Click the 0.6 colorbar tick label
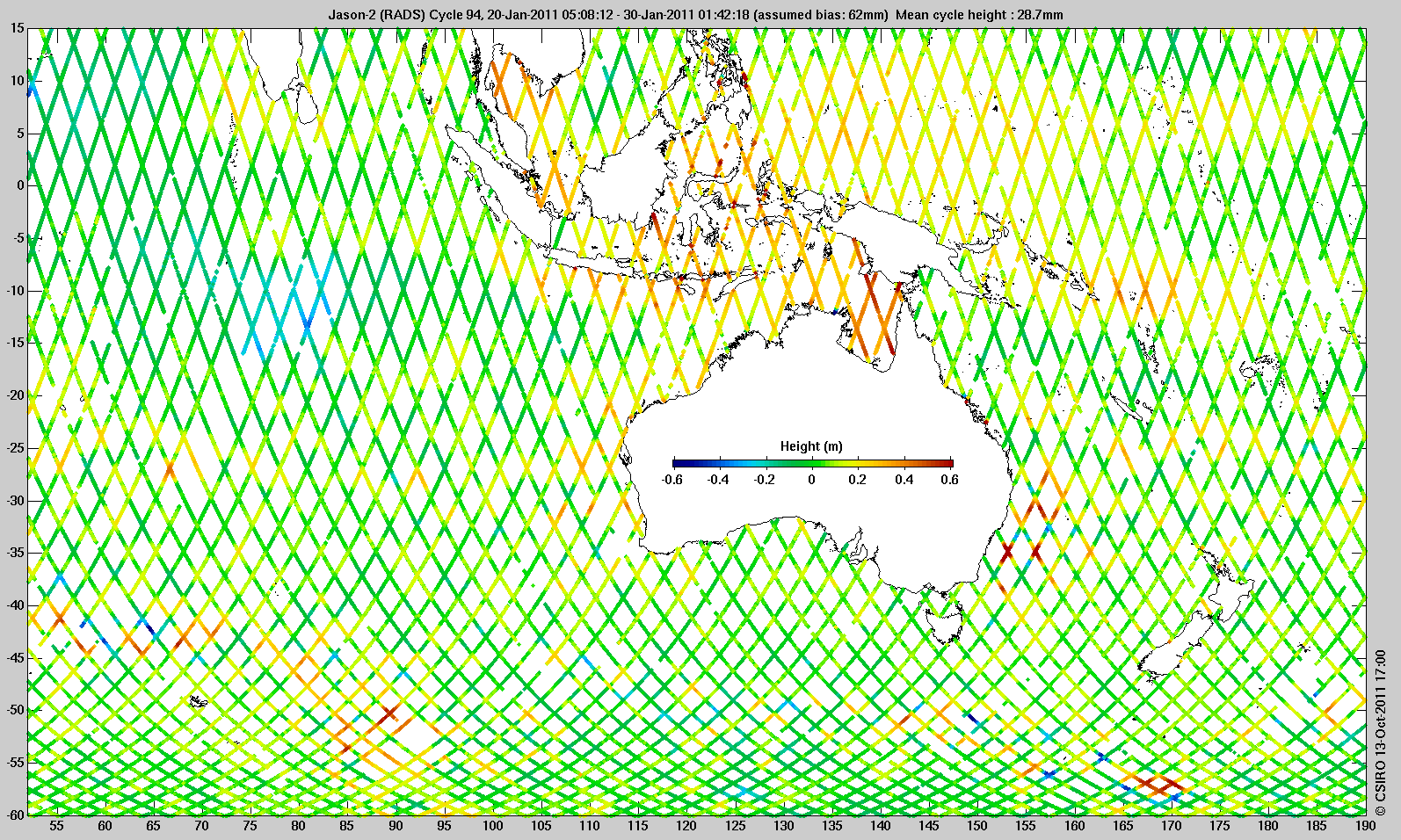The width and height of the screenshot is (1401, 840). pyautogui.click(x=949, y=480)
